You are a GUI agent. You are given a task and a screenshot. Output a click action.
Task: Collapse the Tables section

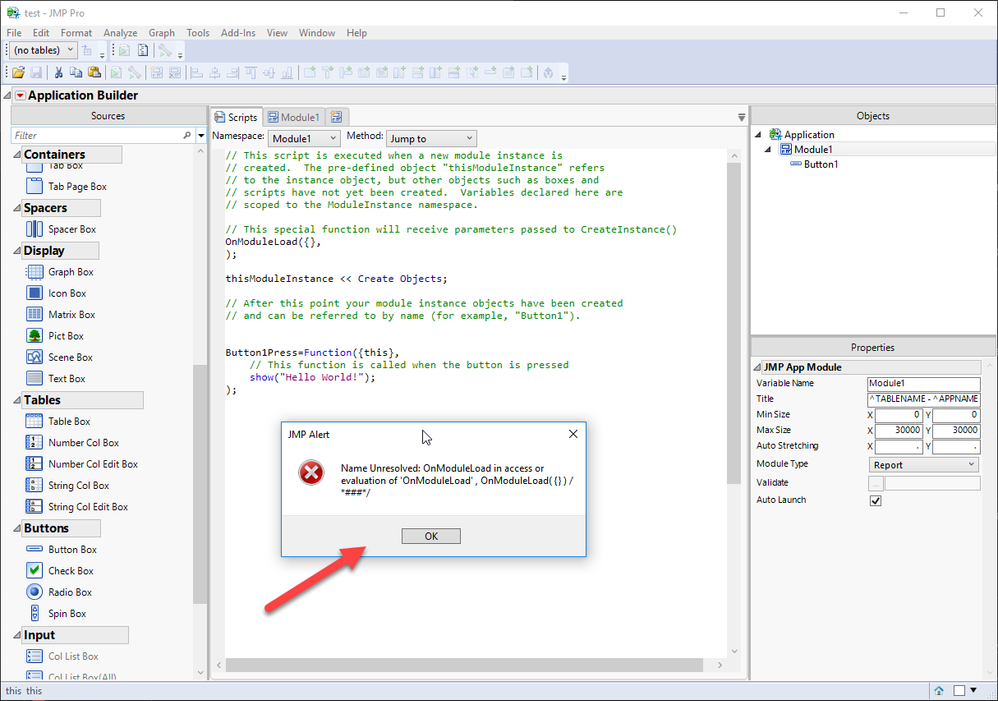click(17, 400)
